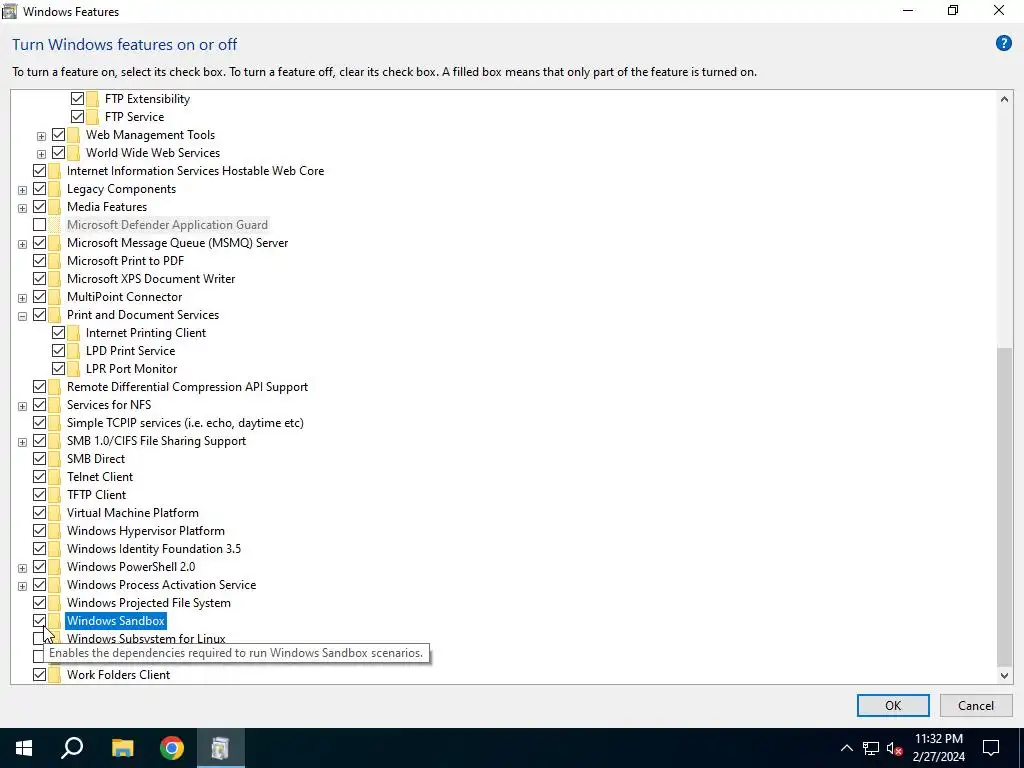This screenshot has width=1024, height=768.
Task: Open the help question mark icon
Action: pyautogui.click(x=1003, y=44)
